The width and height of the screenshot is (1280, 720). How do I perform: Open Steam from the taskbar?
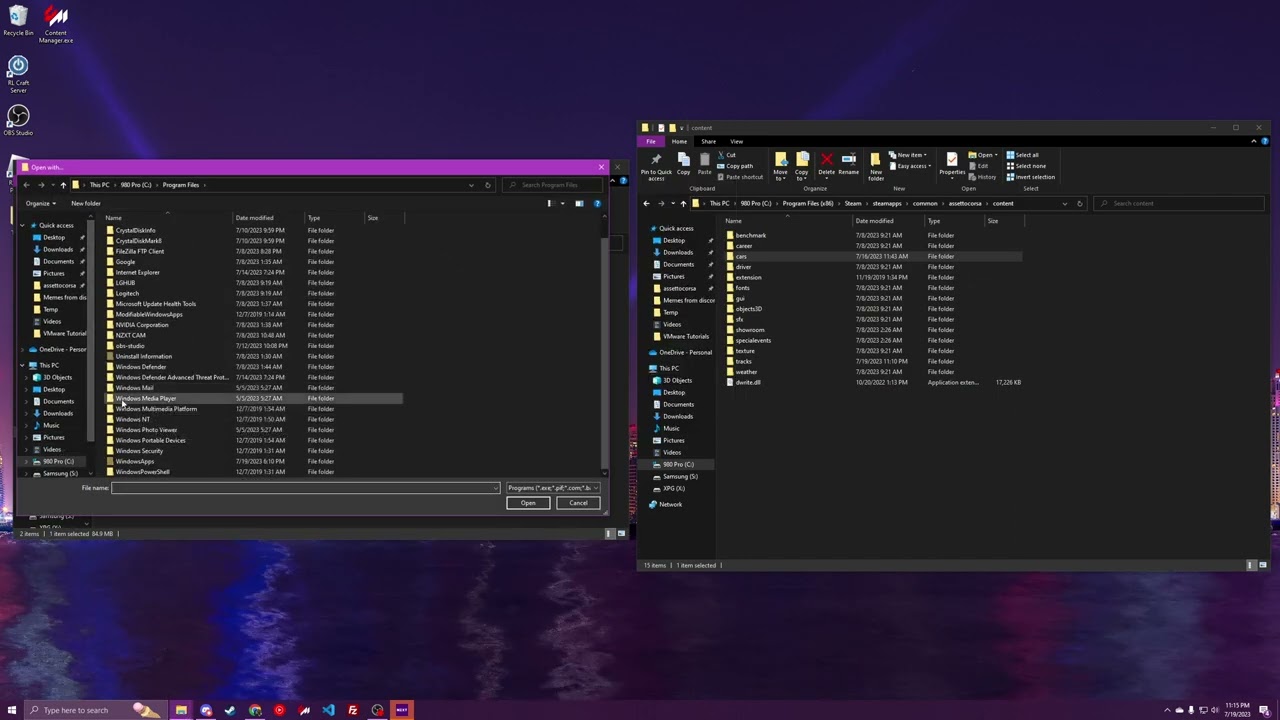coord(230,710)
